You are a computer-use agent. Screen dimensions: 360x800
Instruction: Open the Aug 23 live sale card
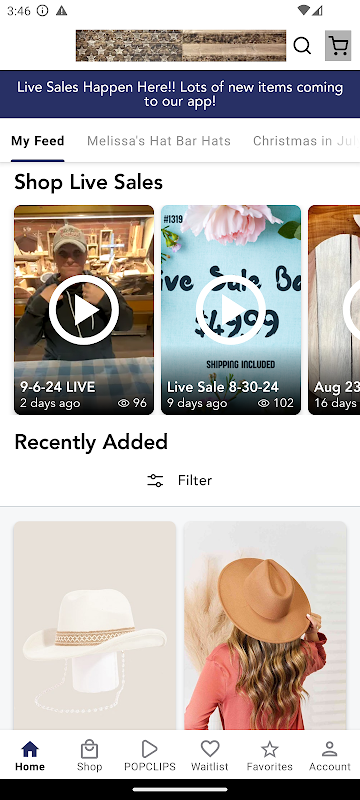(x=334, y=310)
